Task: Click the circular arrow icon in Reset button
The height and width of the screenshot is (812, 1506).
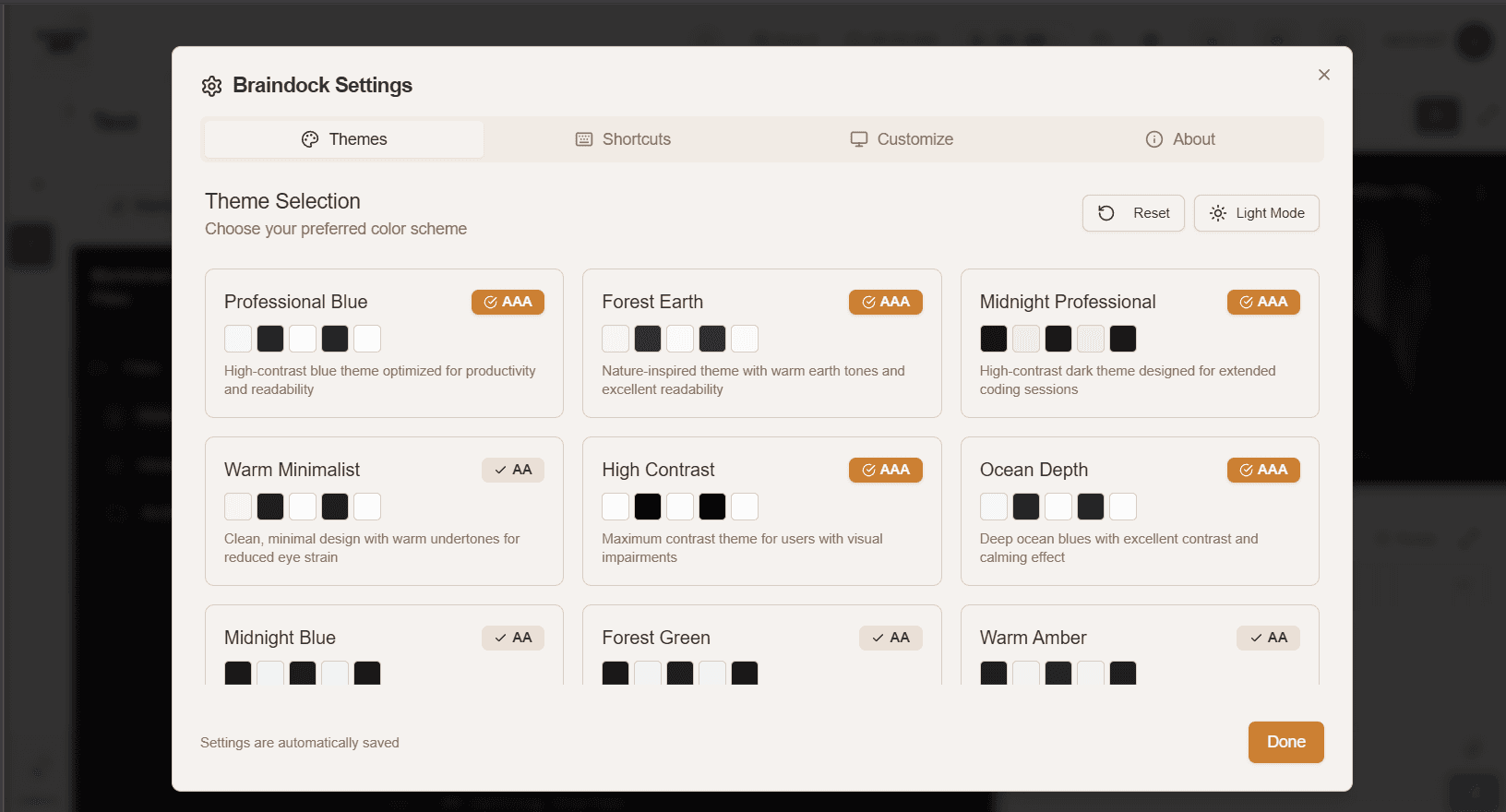Action: coord(1106,213)
